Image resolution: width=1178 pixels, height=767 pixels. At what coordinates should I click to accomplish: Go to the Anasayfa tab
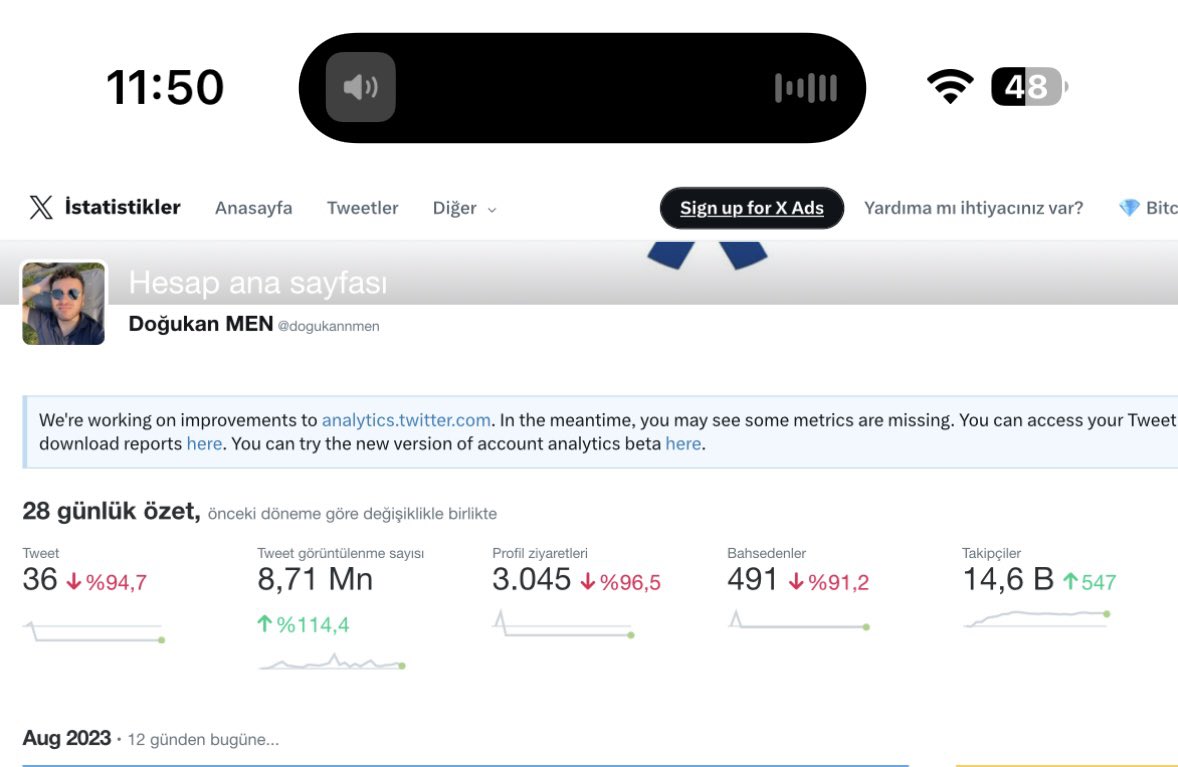(254, 208)
